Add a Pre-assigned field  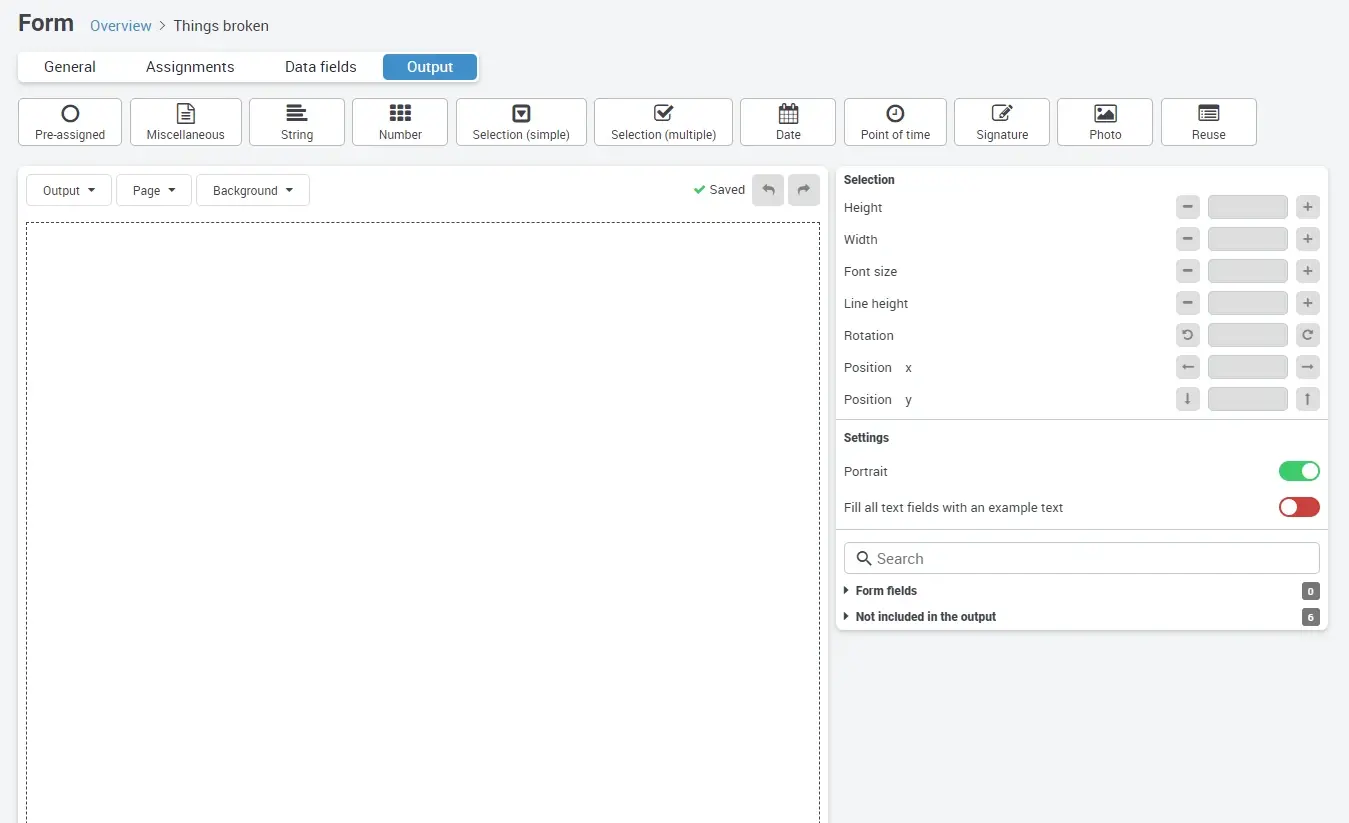point(69,121)
